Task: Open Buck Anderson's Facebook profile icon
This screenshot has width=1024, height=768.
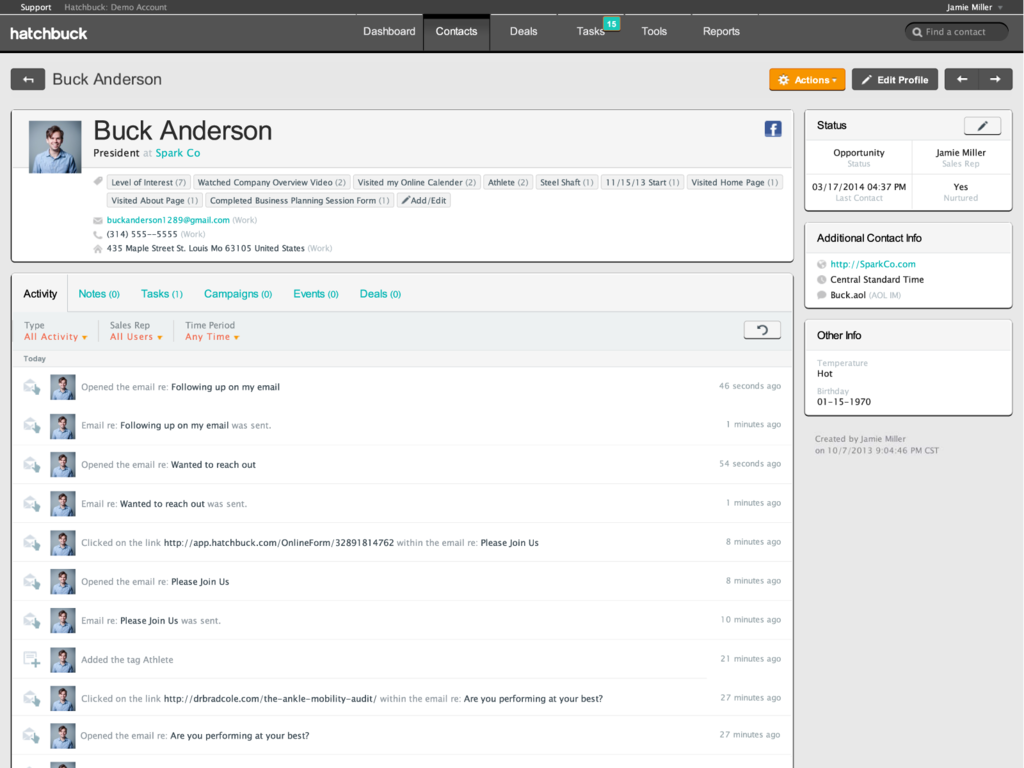Action: [x=773, y=129]
